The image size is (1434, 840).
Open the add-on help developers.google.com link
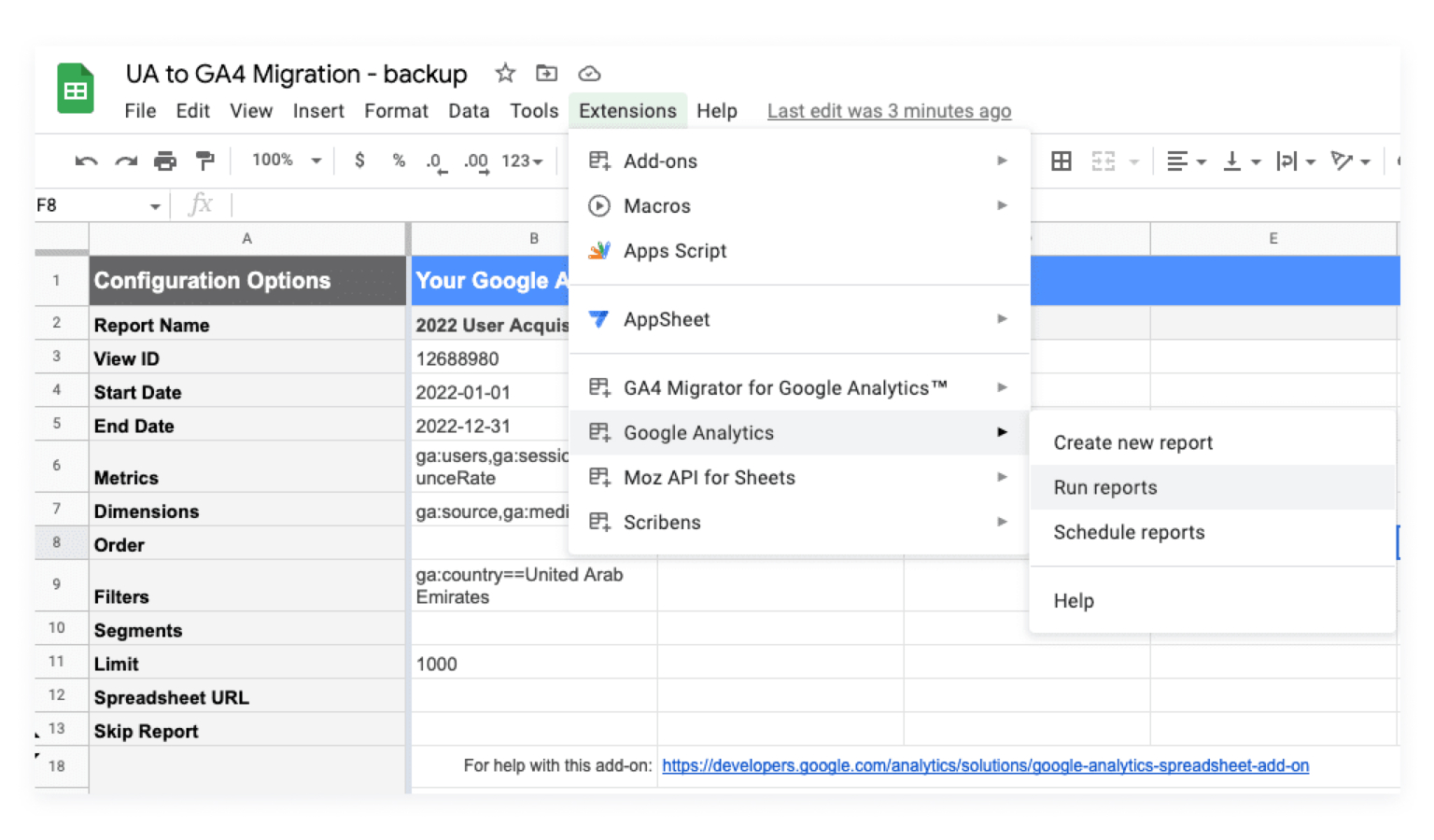point(985,765)
